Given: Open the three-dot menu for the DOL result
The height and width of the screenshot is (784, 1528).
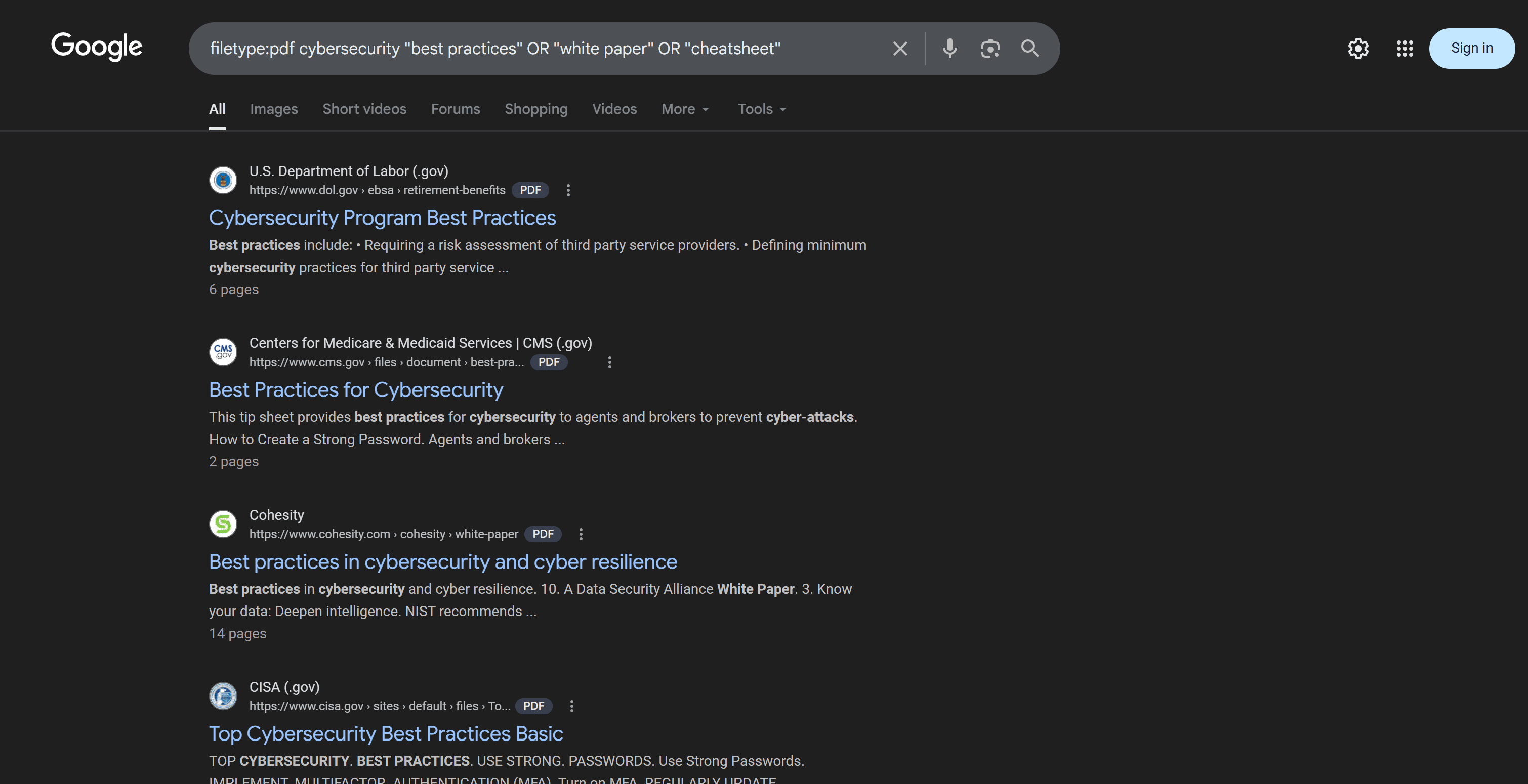Looking at the screenshot, I should tap(568, 190).
